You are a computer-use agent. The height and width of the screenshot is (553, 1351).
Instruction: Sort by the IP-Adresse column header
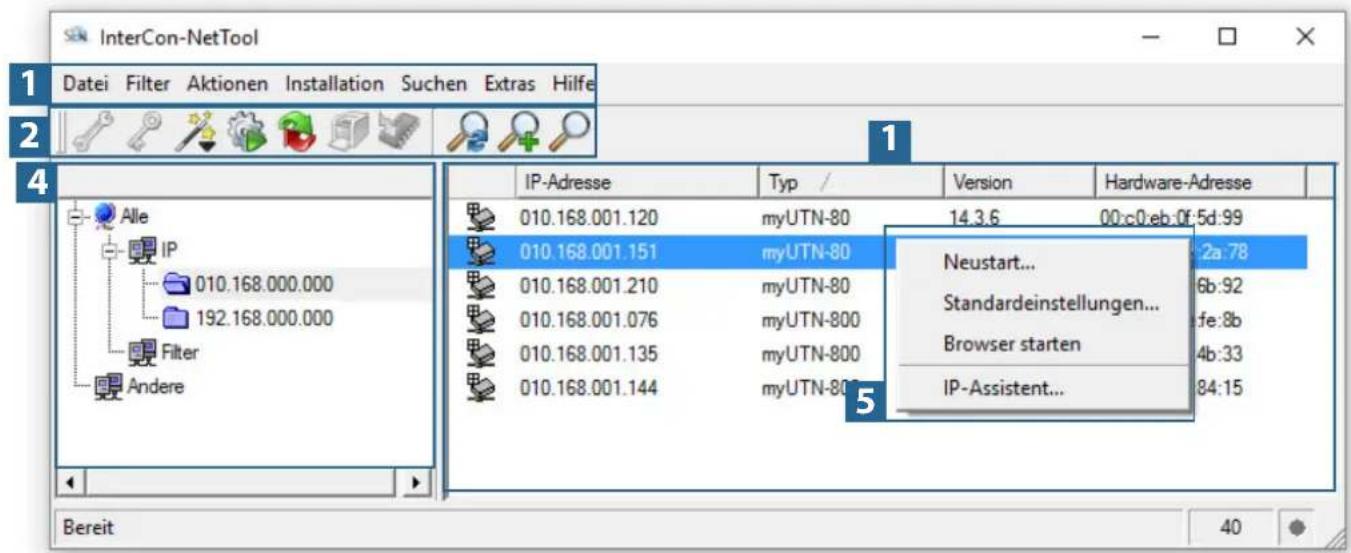coord(636,183)
